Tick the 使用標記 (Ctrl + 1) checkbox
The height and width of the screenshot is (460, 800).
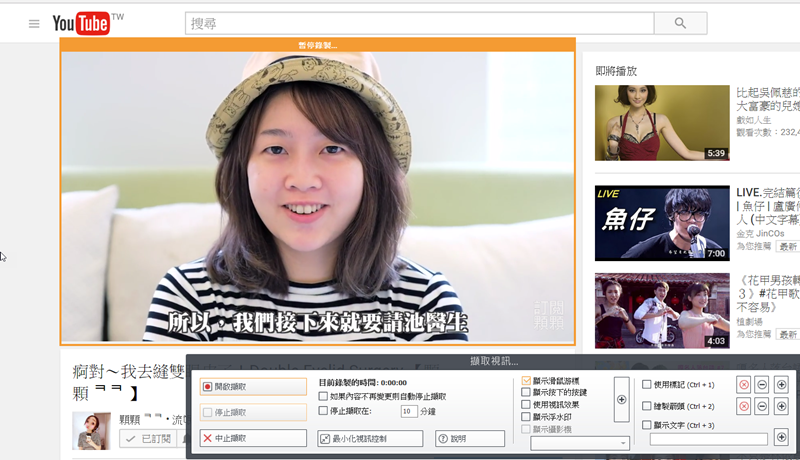point(646,385)
